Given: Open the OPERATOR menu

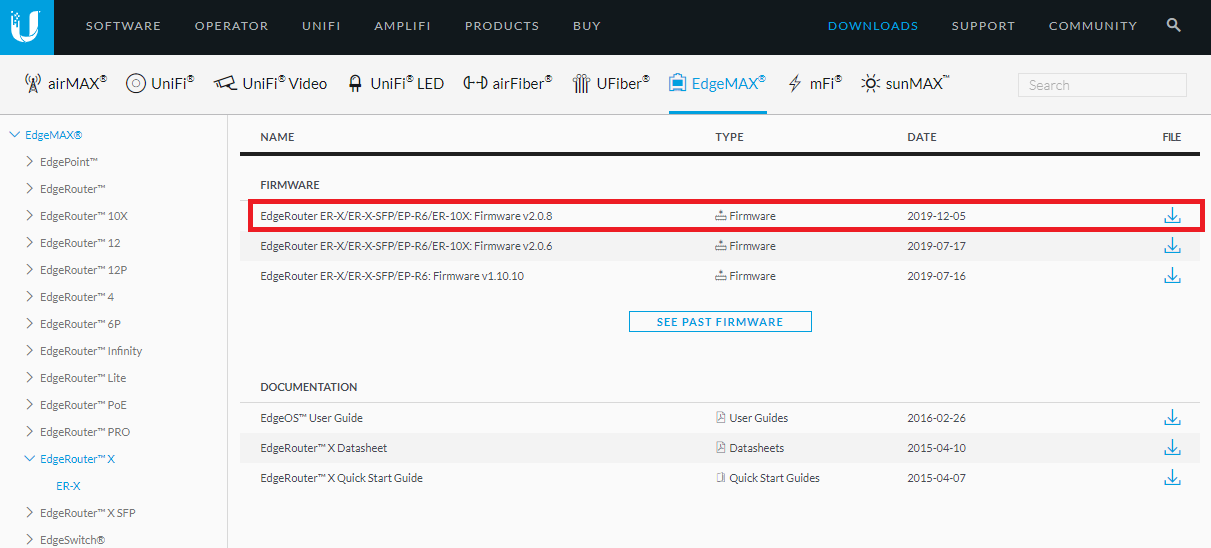Looking at the screenshot, I should tap(231, 26).
